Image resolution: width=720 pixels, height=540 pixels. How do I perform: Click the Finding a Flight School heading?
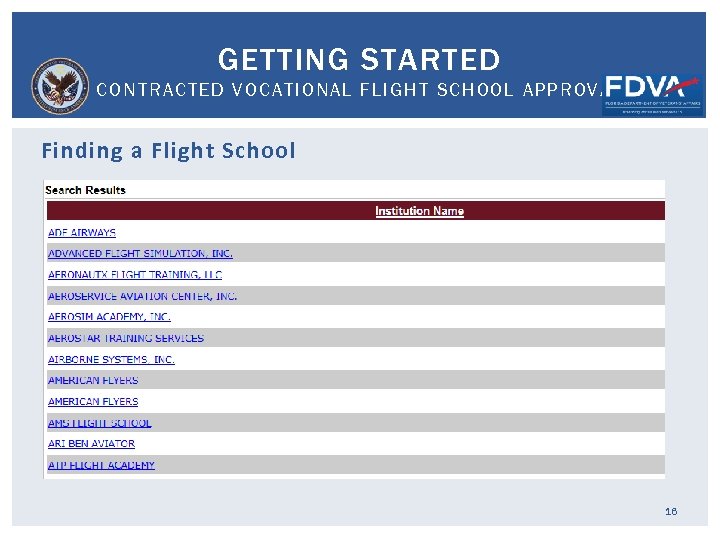point(168,151)
